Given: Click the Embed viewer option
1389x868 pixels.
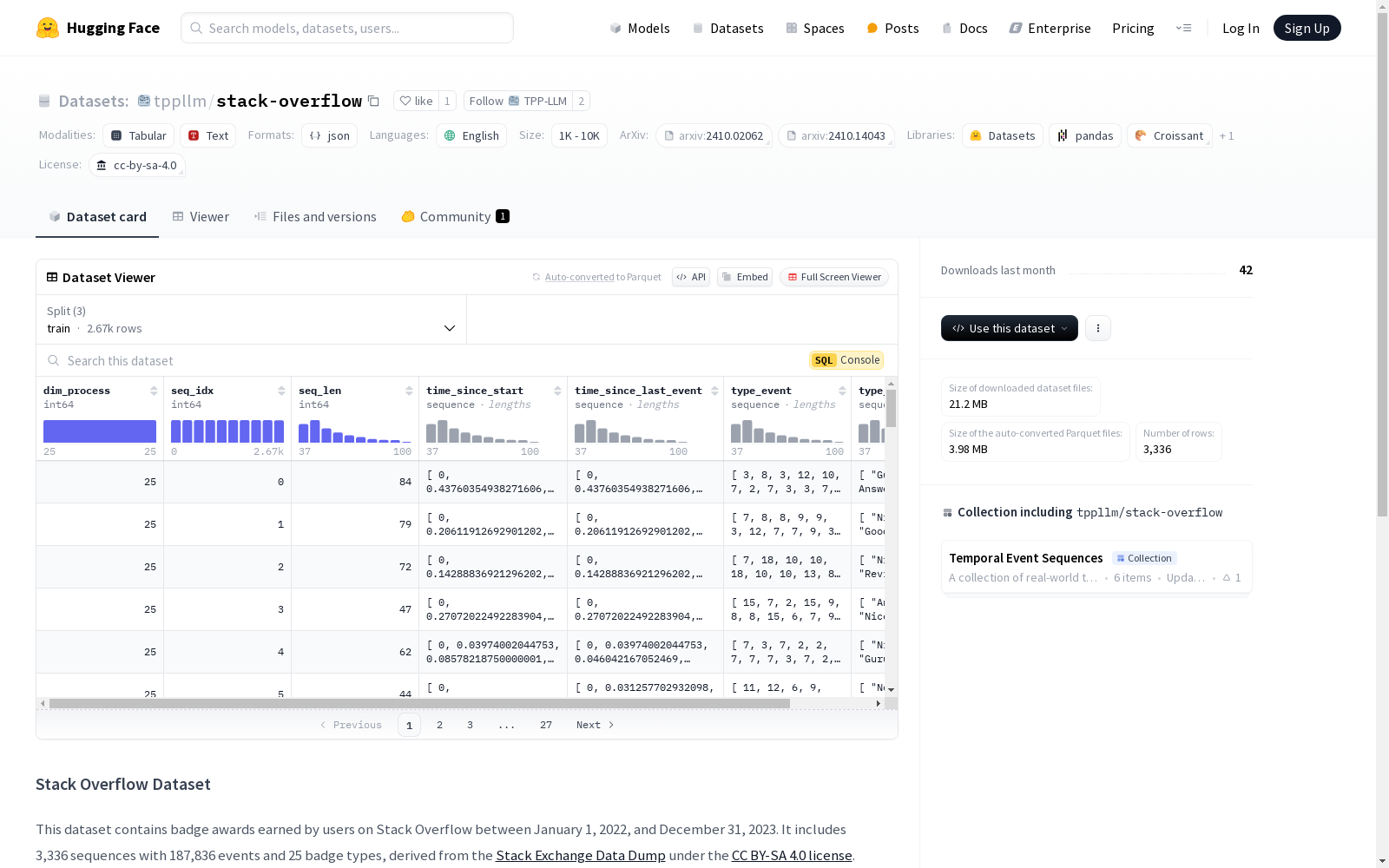Looking at the screenshot, I should (x=744, y=277).
